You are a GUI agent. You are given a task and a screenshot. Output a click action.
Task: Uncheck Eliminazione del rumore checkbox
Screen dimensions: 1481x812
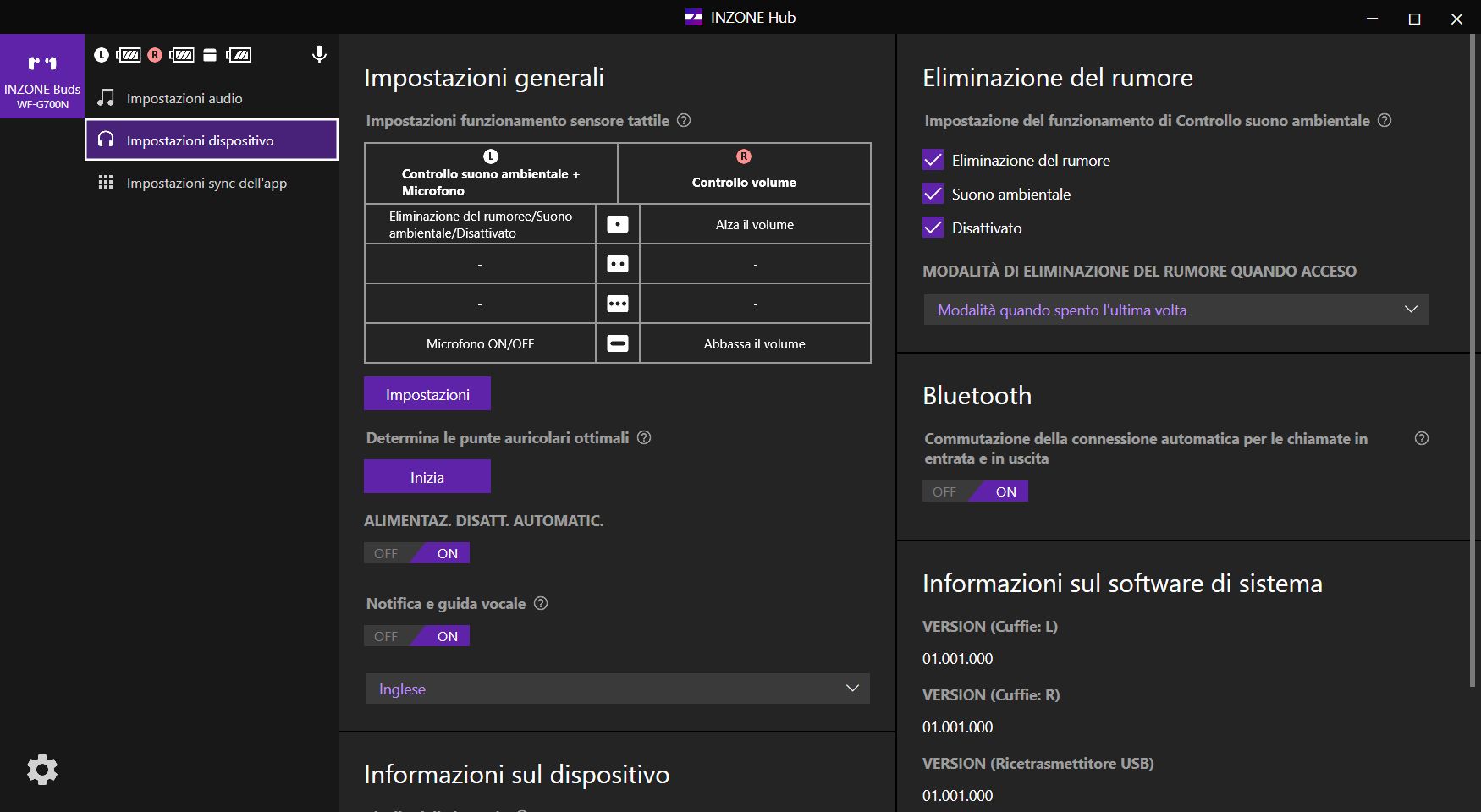(933, 160)
